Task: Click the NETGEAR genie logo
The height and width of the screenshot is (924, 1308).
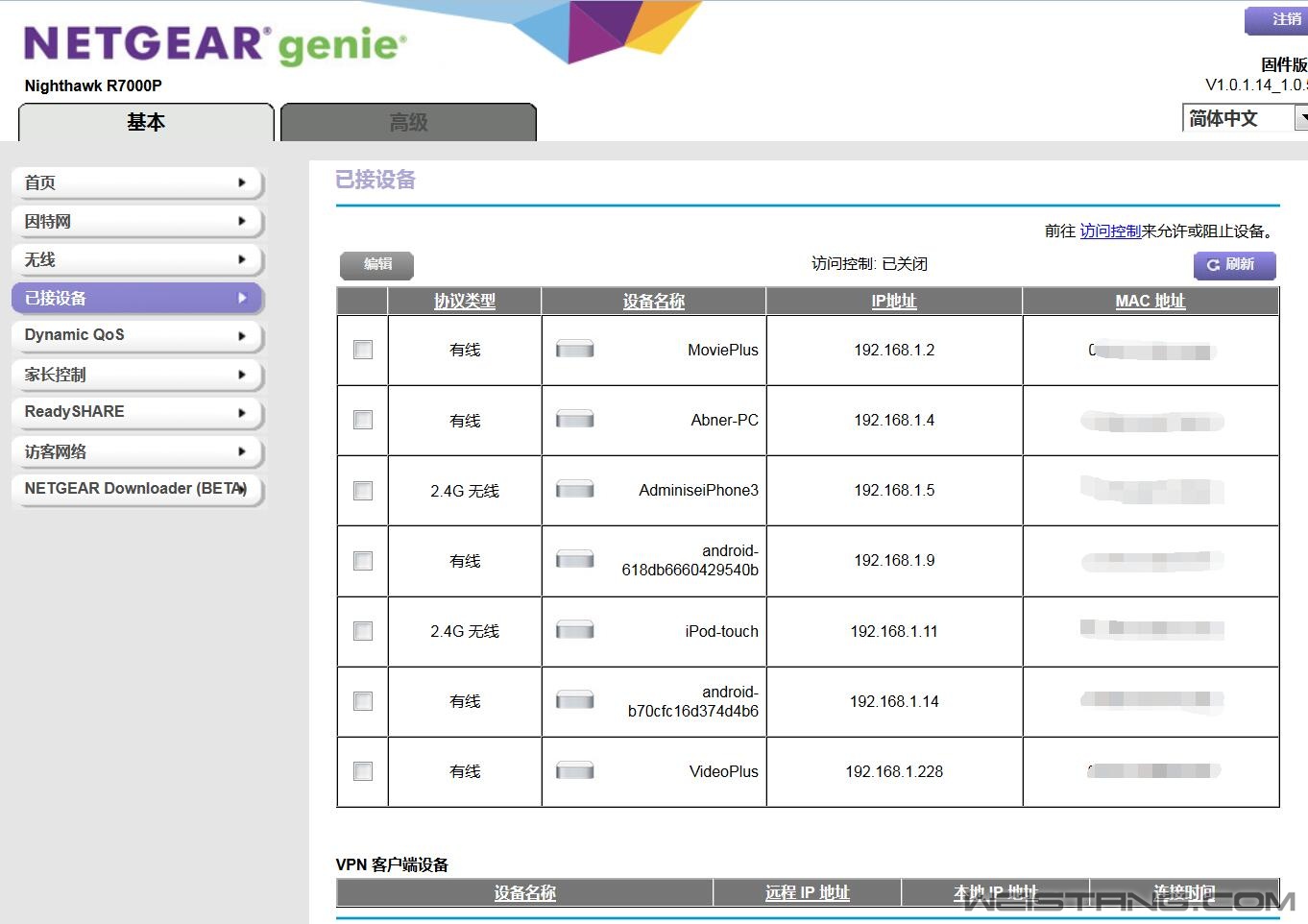Action: (x=215, y=45)
